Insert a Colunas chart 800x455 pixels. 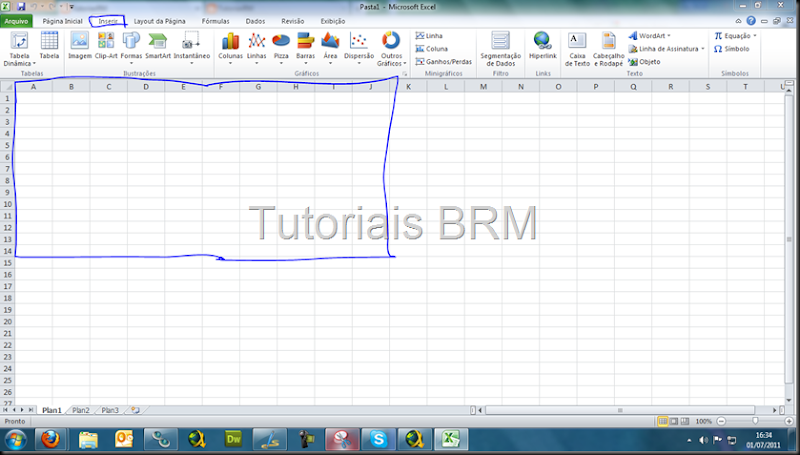(x=231, y=48)
